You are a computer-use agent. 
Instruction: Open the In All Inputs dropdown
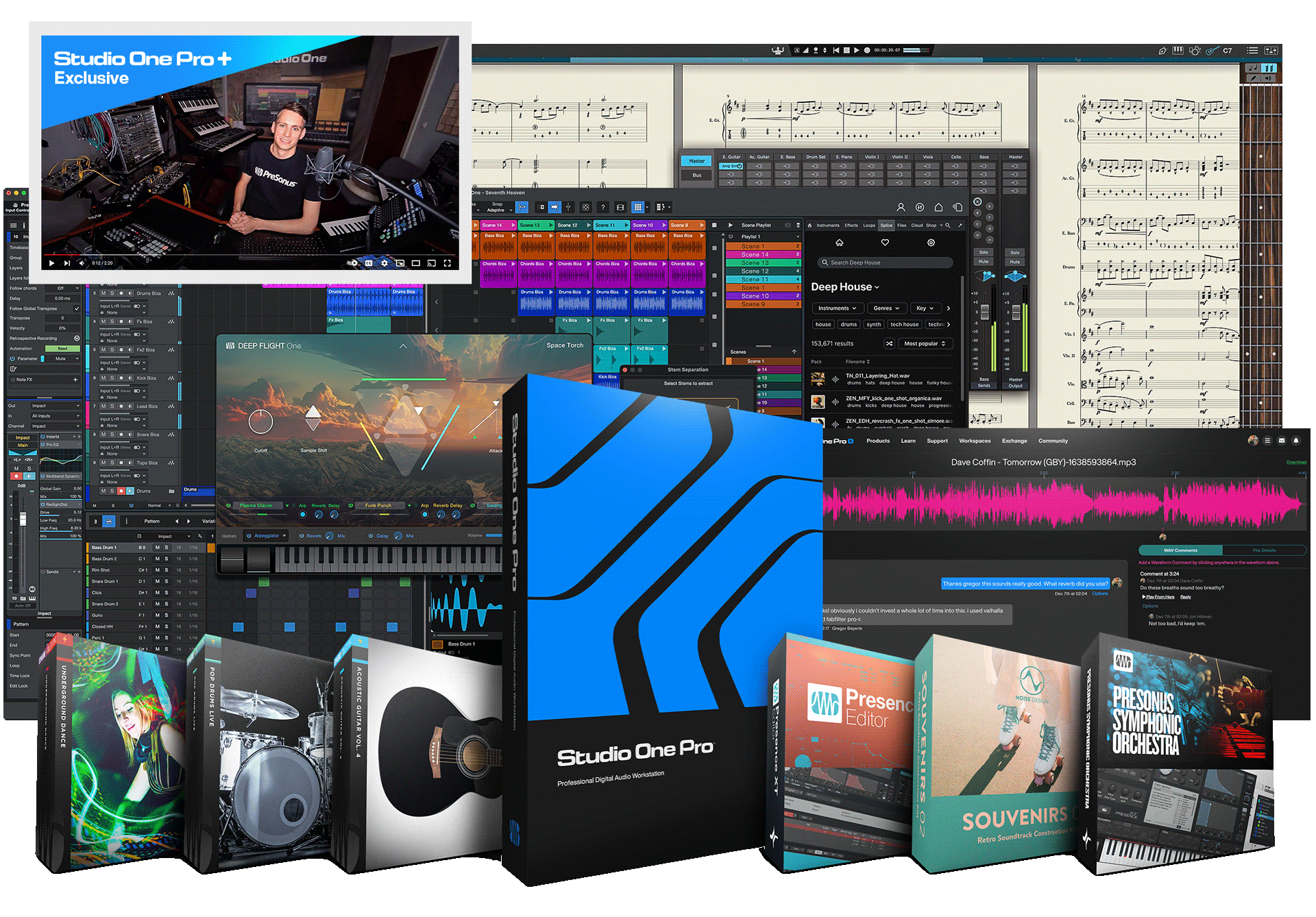[x=56, y=416]
